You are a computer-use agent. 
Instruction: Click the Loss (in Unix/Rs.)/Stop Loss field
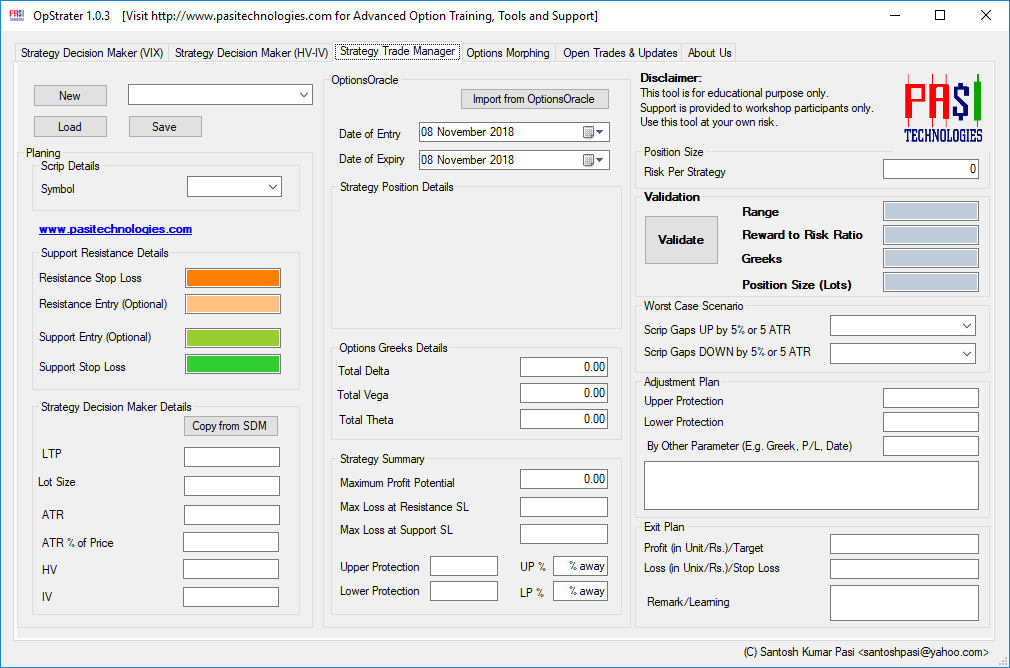coord(904,569)
